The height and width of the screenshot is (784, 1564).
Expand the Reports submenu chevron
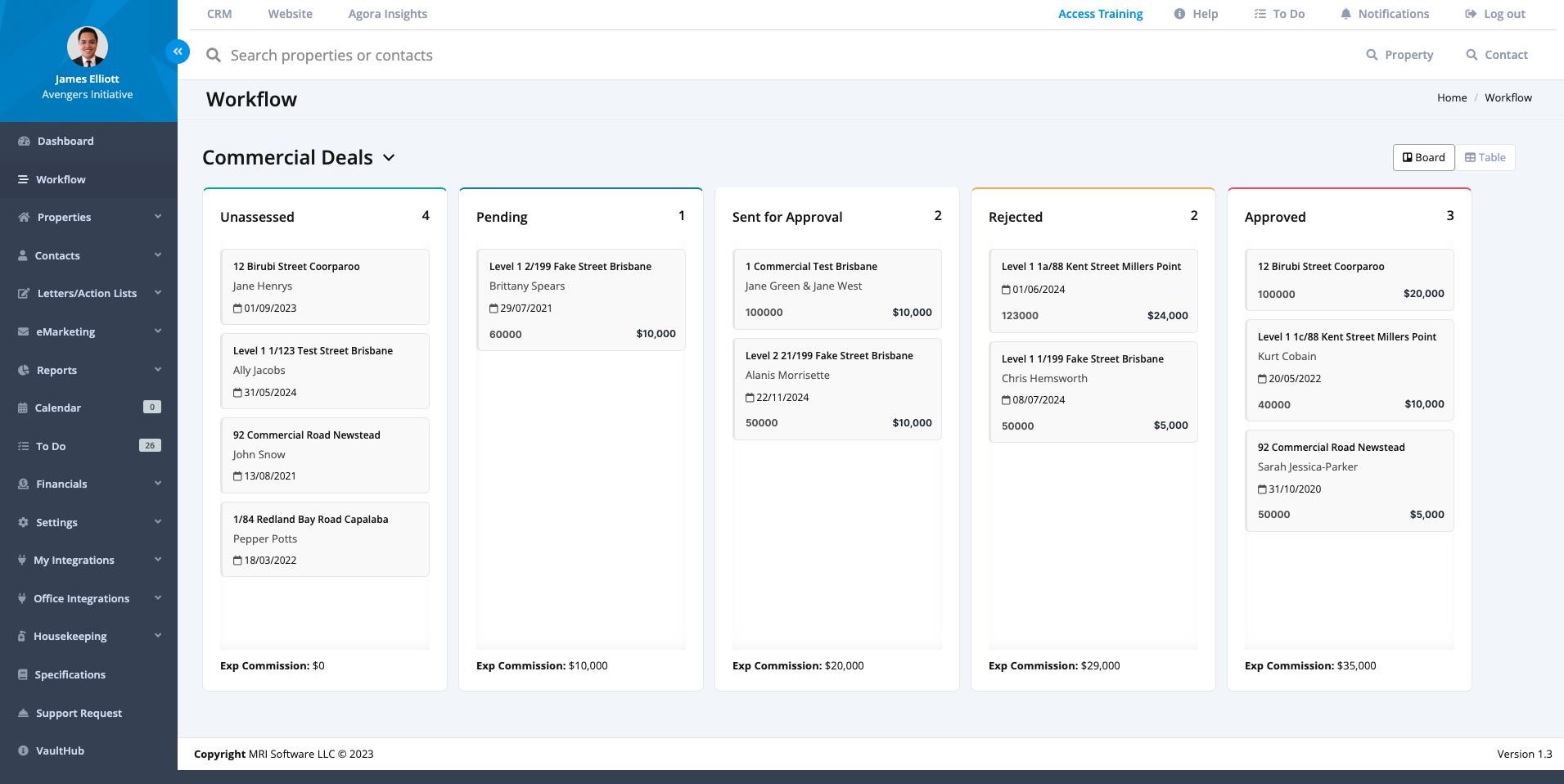[x=158, y=370]
